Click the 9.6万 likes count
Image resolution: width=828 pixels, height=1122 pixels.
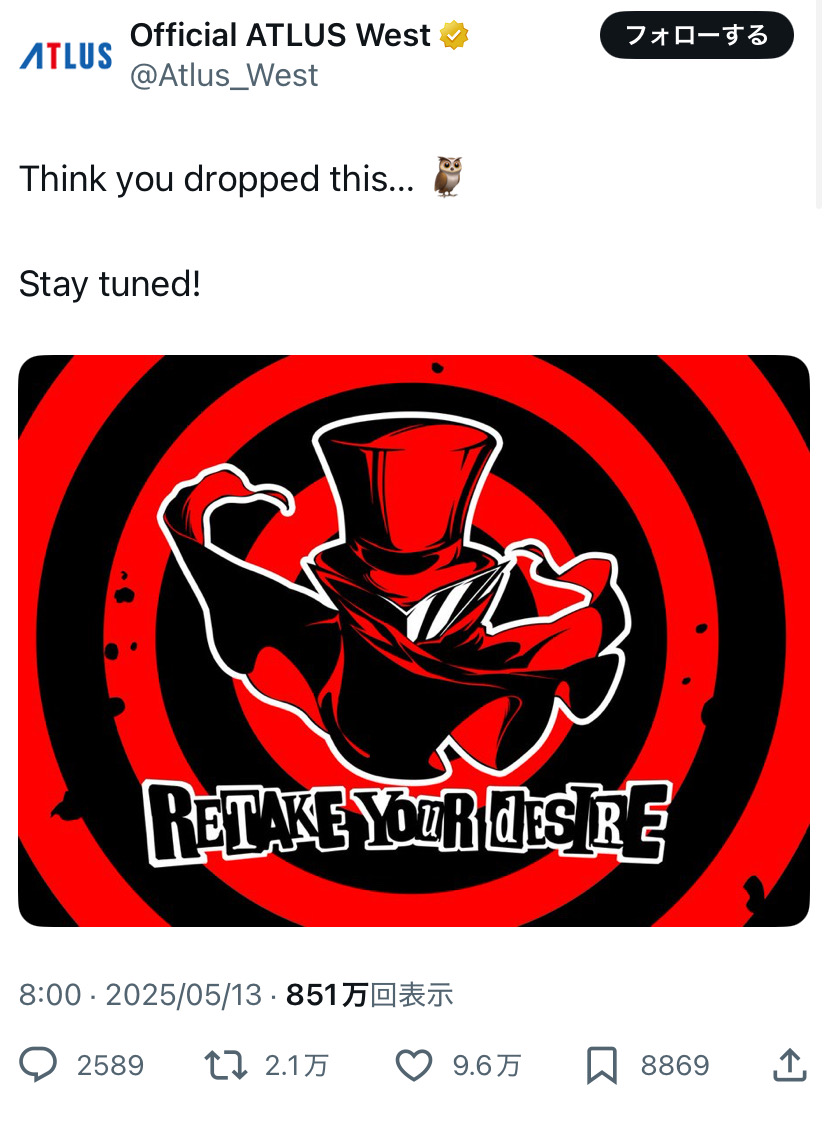tap(487, 1065)
